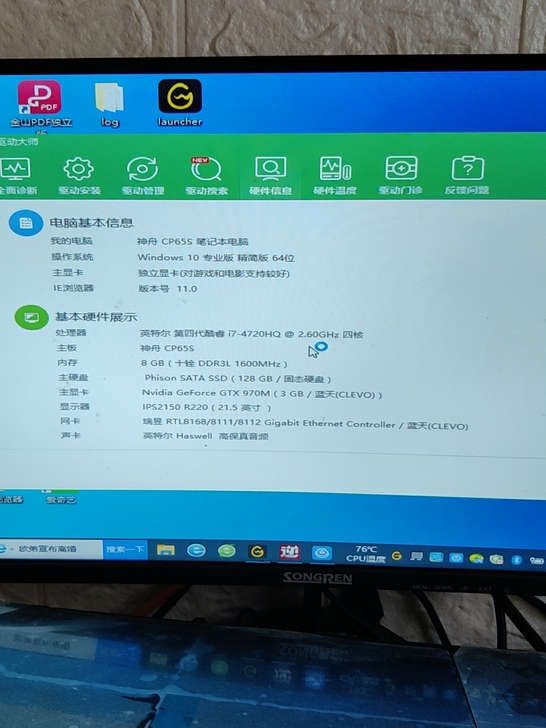This screenshot has height=728, width=546.
Task: Open the 反馈问题 feedback icon
Action: click(x=467, y=176)
